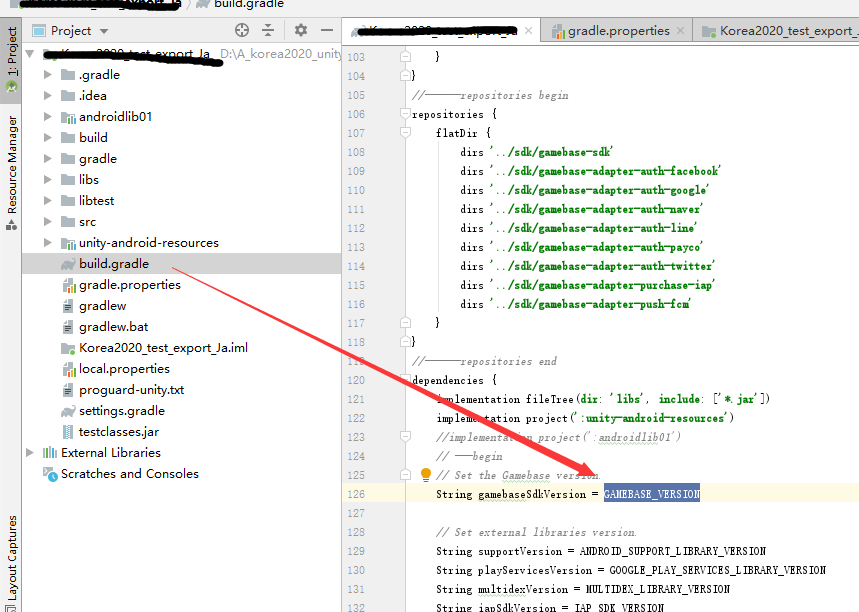Select proguard-unity.txt in the tree
This screenshot has width=859, height=612.
[134, 389]
